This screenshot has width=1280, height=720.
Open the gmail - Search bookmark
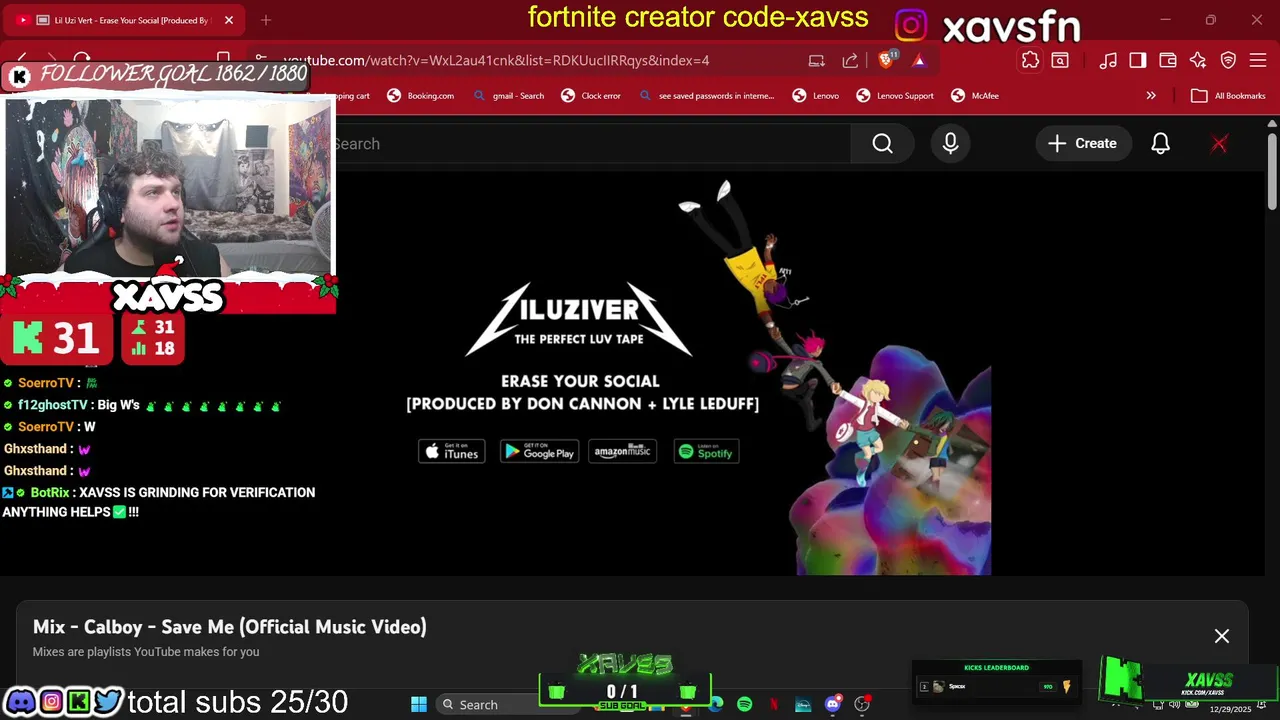[508, 96]
